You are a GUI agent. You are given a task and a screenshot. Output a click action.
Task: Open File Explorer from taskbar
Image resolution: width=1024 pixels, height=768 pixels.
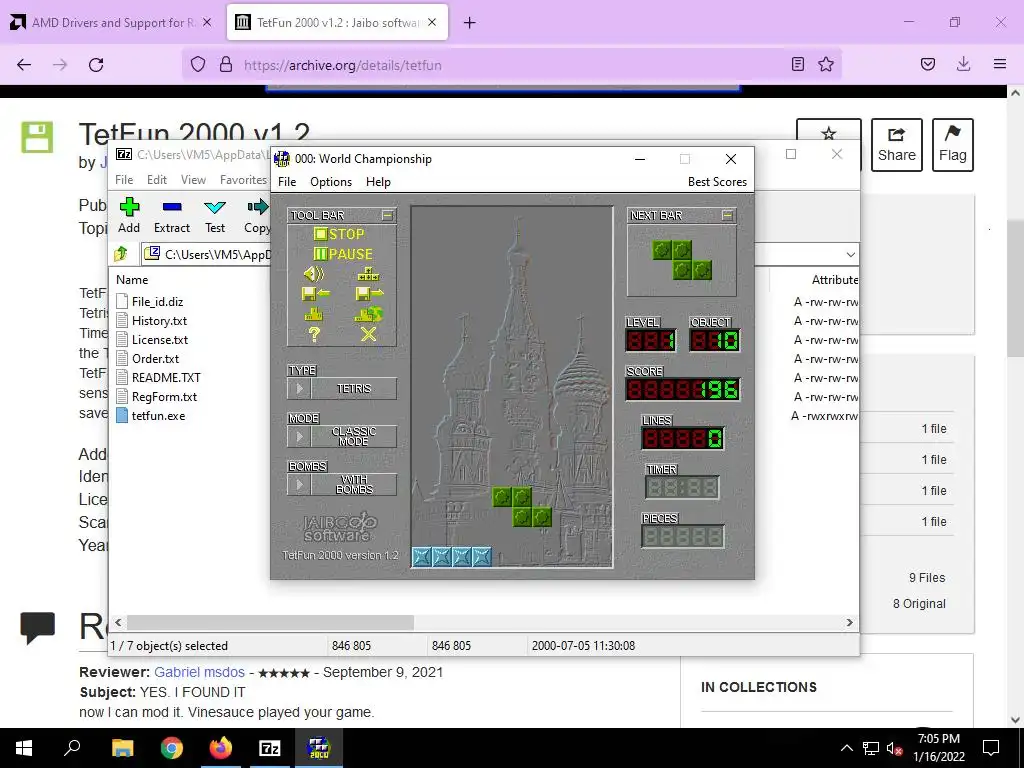coord(123,748)
